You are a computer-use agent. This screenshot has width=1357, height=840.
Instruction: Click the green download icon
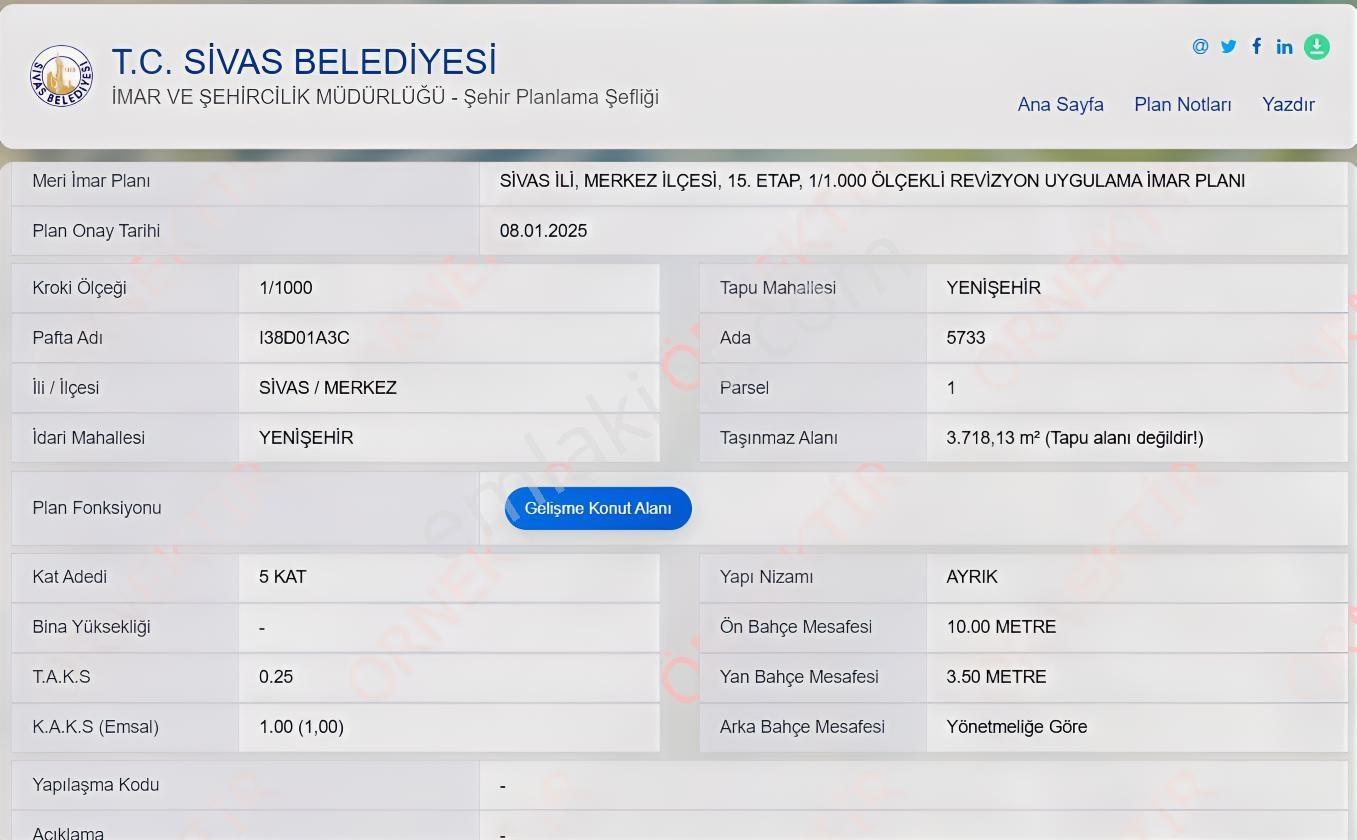pos(1317,47)
